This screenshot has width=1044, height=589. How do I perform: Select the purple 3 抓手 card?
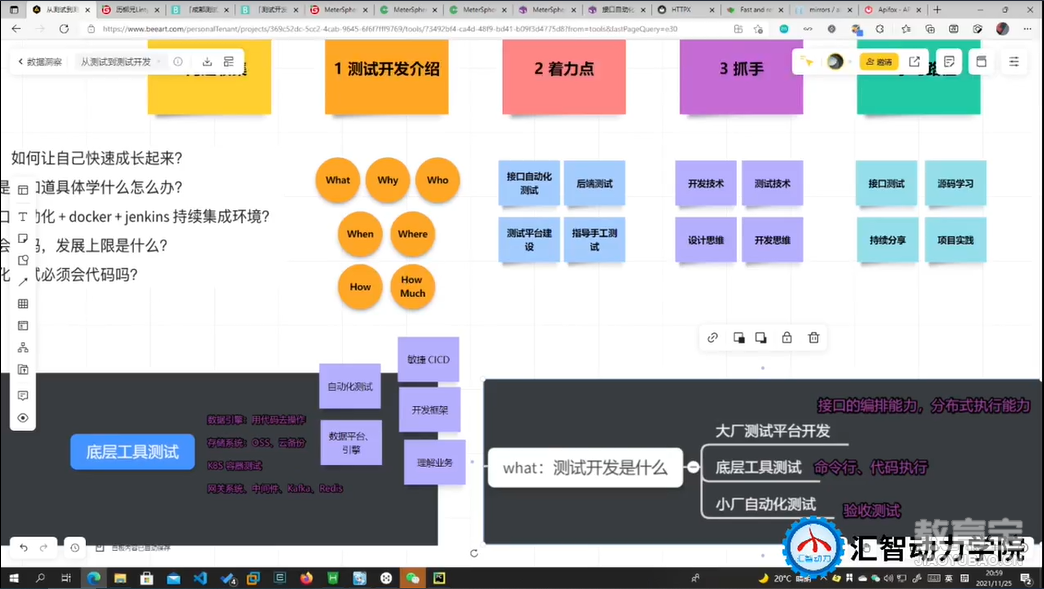pyautogui.click(x=741, y=76)
